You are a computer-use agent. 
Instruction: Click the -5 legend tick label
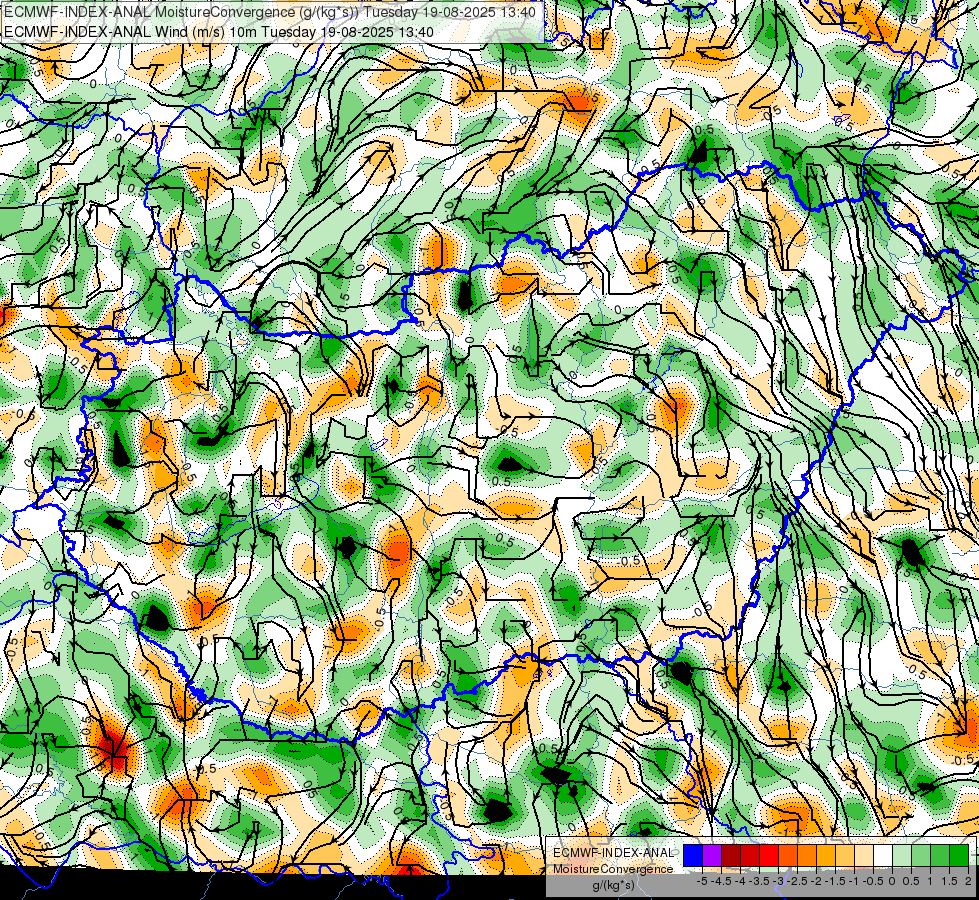(x=702, y=881)
